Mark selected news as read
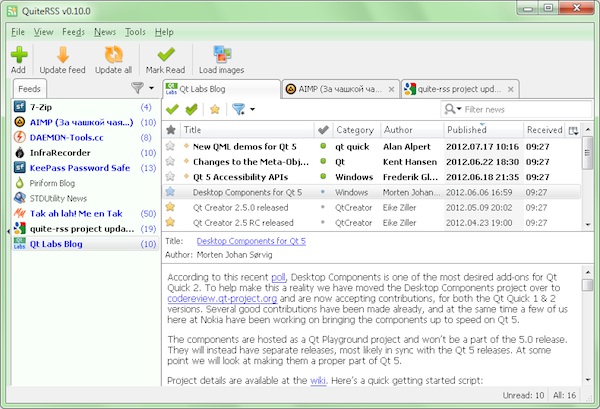 172,109
